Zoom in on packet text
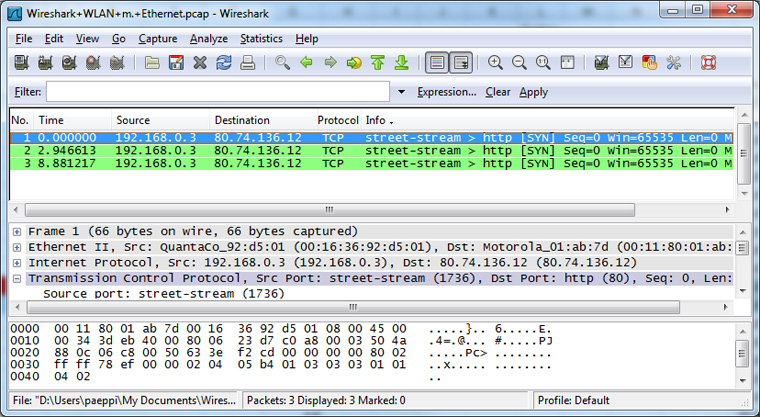Image resolution: width=760 pixels, height=417 pixels. click(495, 63)
